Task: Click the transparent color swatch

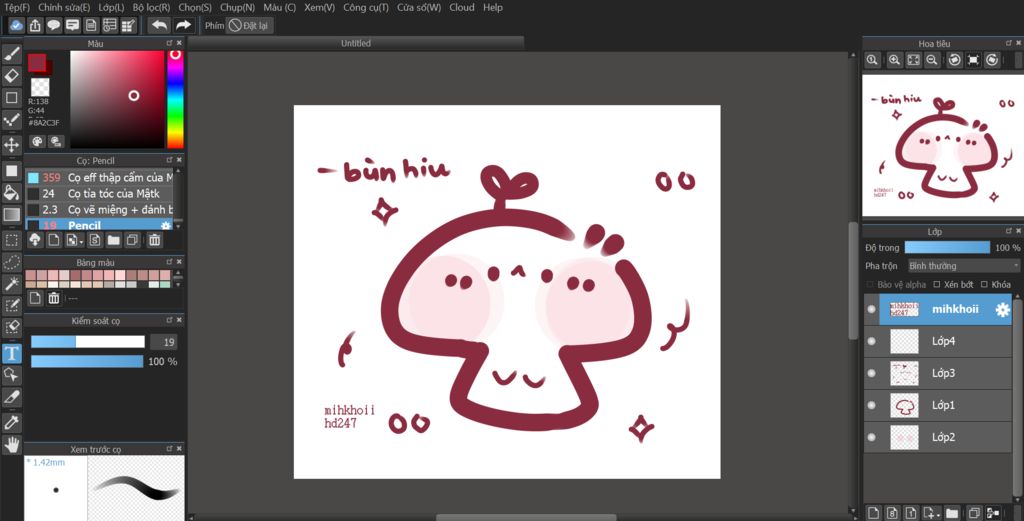Action: pyautogui.click(x=40, y=87)
